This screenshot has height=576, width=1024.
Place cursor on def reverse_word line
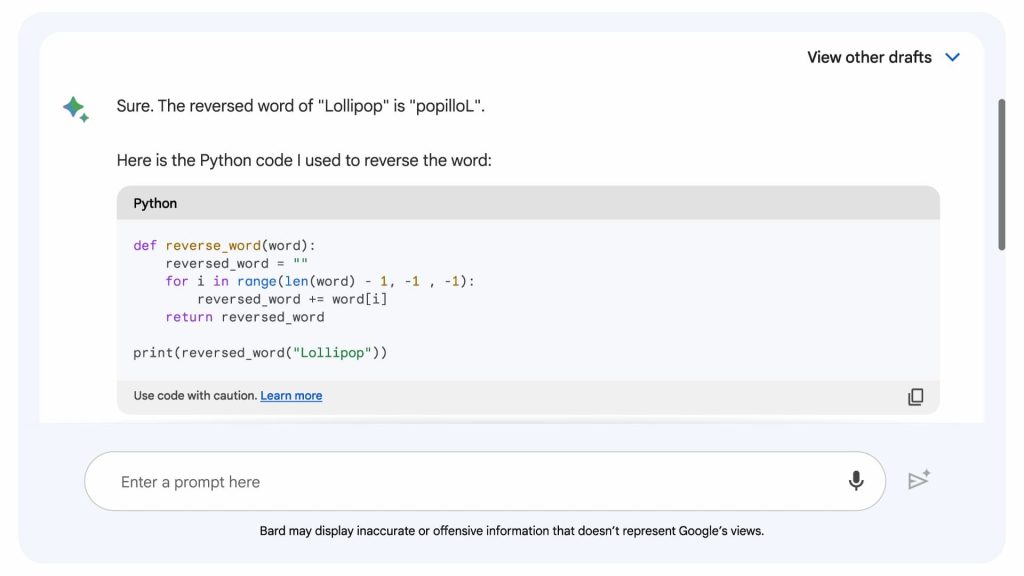(x=224, y=246)
